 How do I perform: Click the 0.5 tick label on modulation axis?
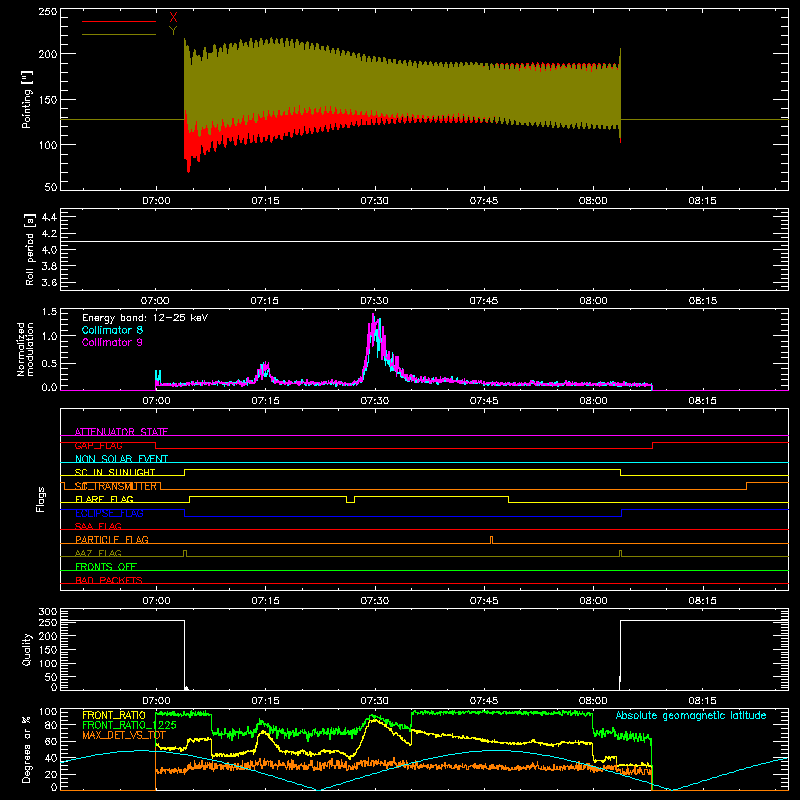49,363
